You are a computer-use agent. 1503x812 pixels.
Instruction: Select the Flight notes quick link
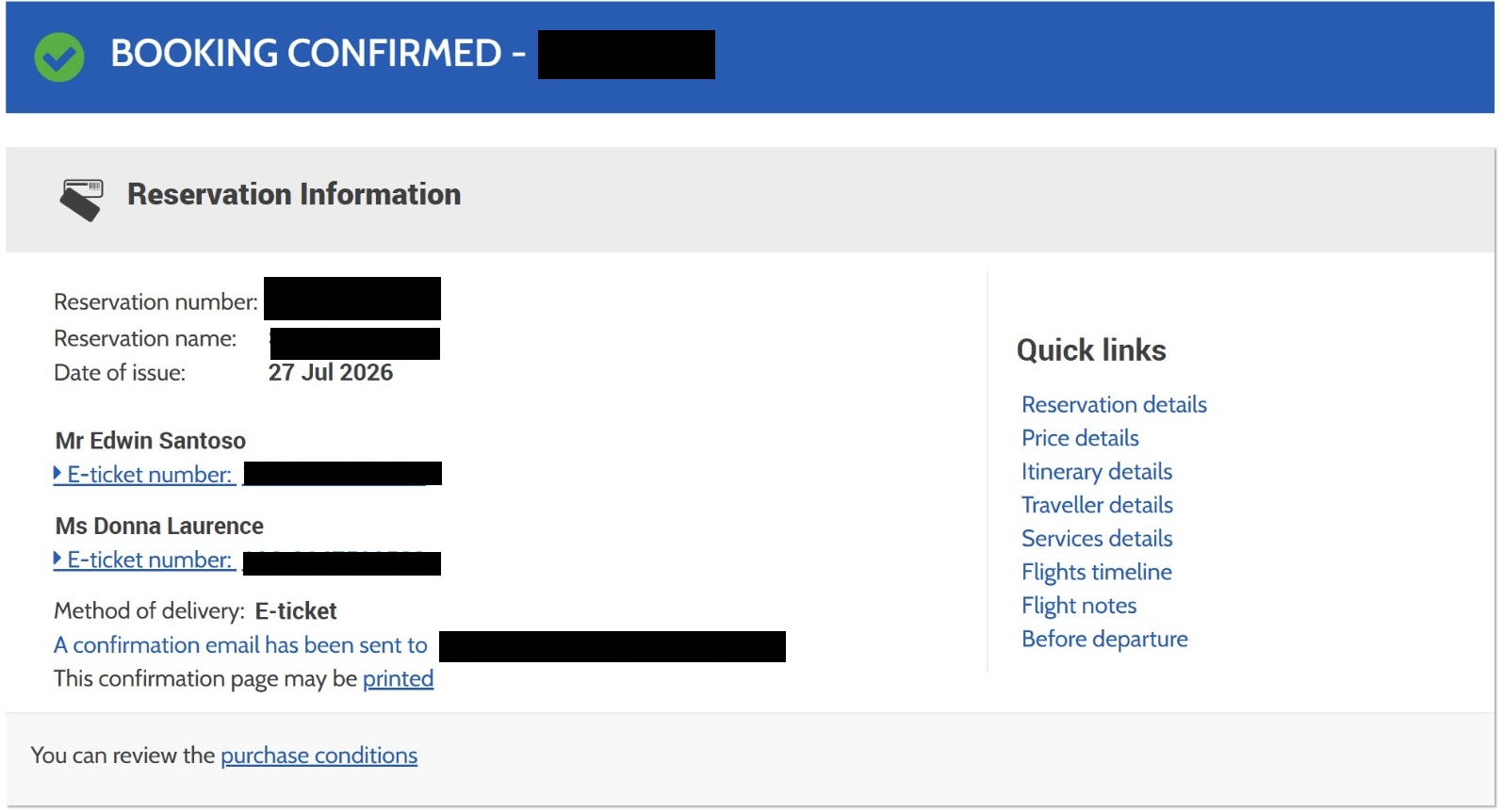tap(1079, 605)
